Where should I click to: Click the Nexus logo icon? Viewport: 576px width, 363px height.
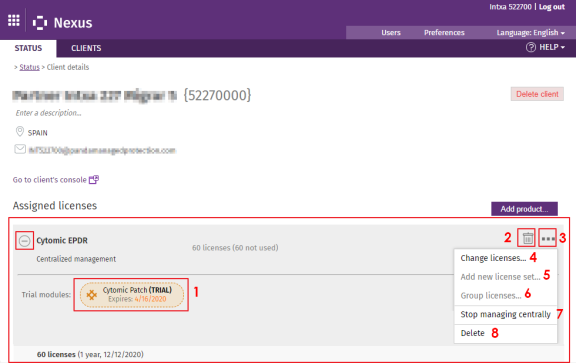(40, 23)
